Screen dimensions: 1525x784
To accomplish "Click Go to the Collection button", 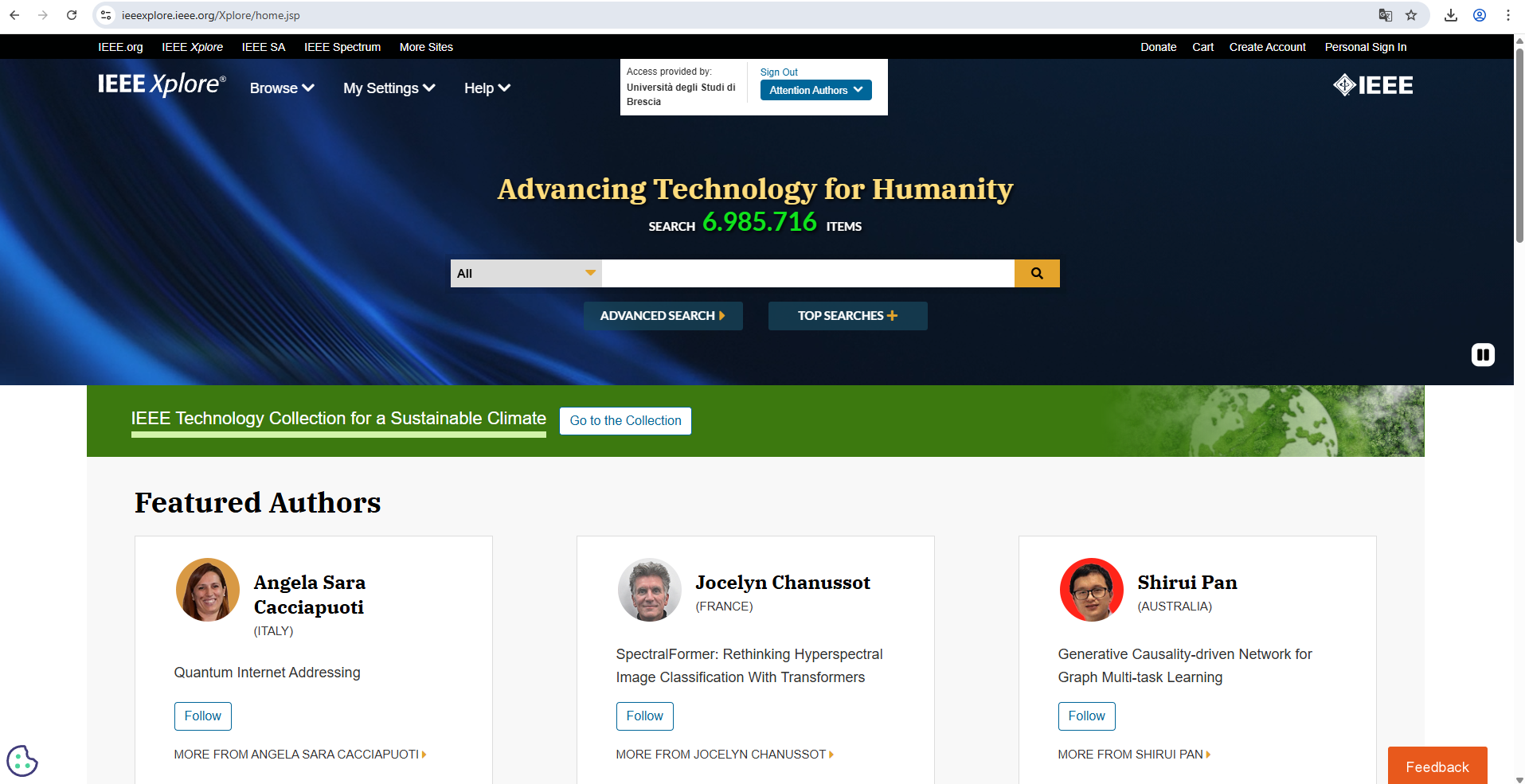I will click(625, 420).
